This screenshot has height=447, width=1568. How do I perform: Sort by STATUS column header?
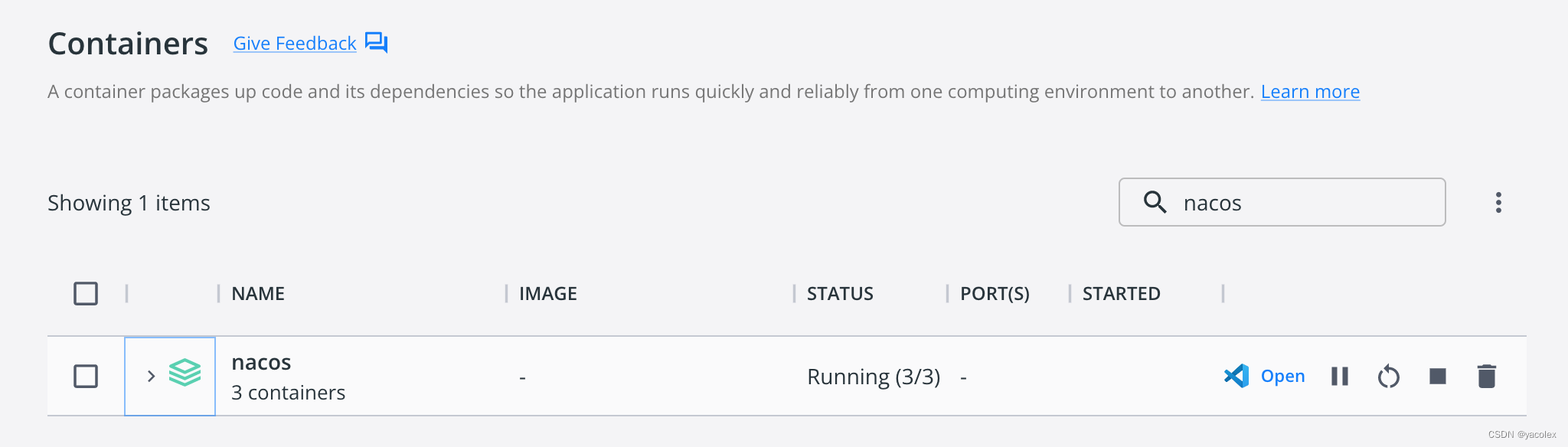839,293
